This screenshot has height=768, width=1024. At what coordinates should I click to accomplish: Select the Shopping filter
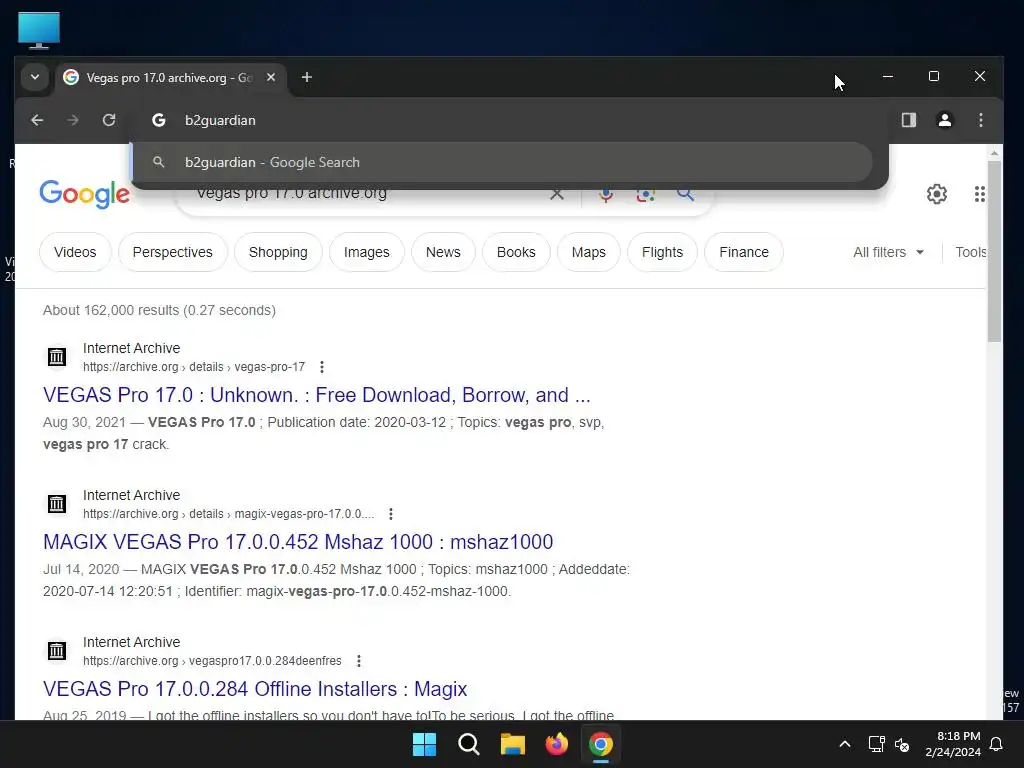[278, 252]
